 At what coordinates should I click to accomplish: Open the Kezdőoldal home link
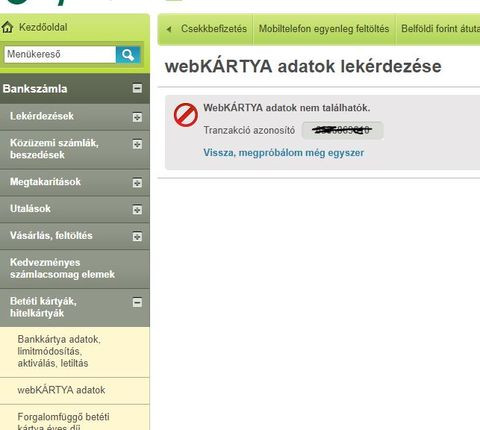coord(43,27)
